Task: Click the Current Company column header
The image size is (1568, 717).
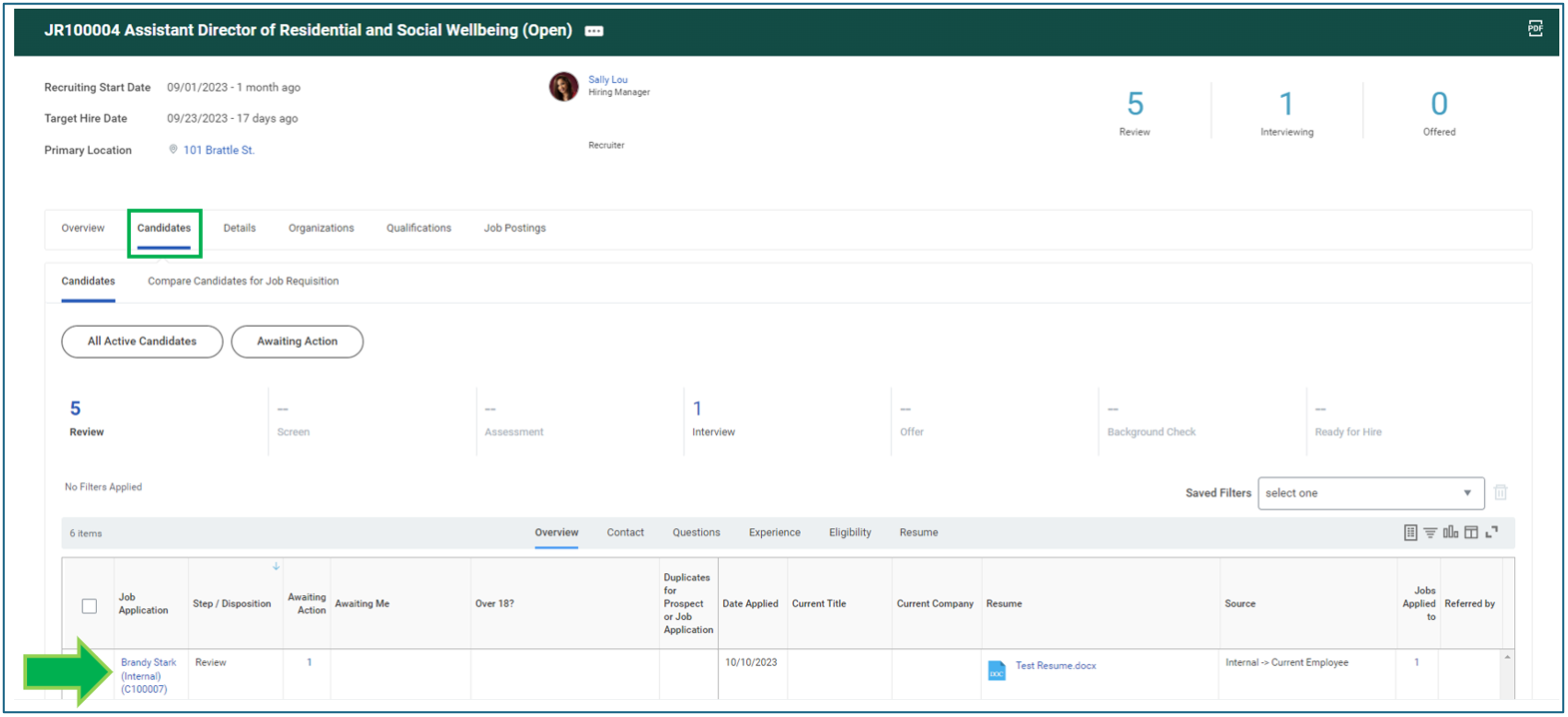Action: [935, 604]
